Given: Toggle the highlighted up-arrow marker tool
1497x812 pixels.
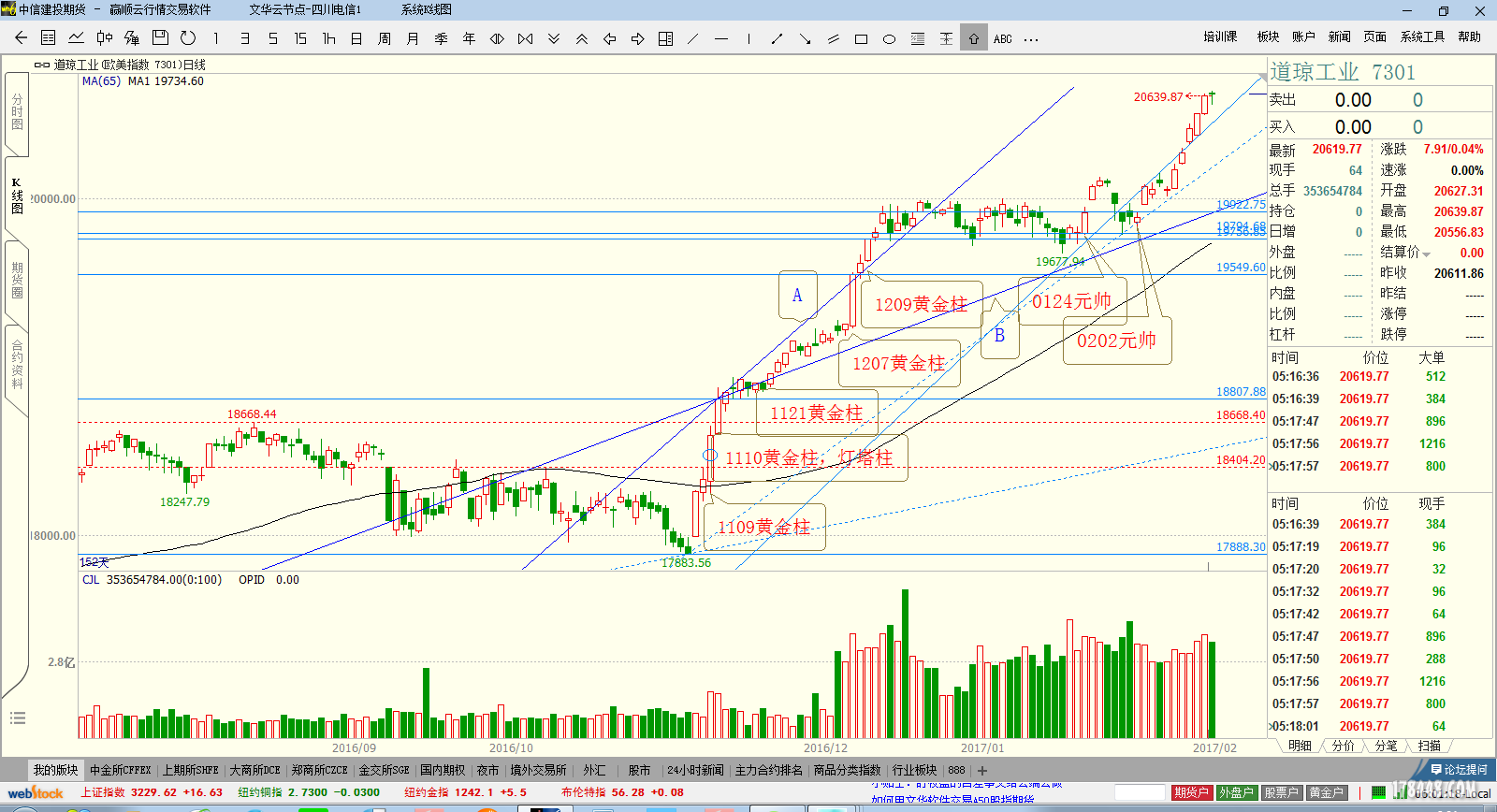Looking at the screenshot, I should [x=974, y=38].
